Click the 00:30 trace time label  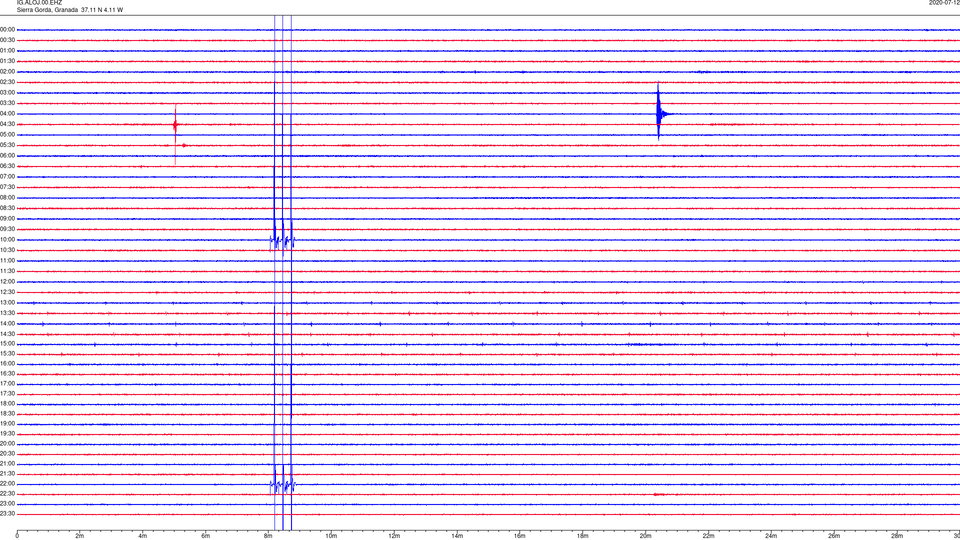7,40
